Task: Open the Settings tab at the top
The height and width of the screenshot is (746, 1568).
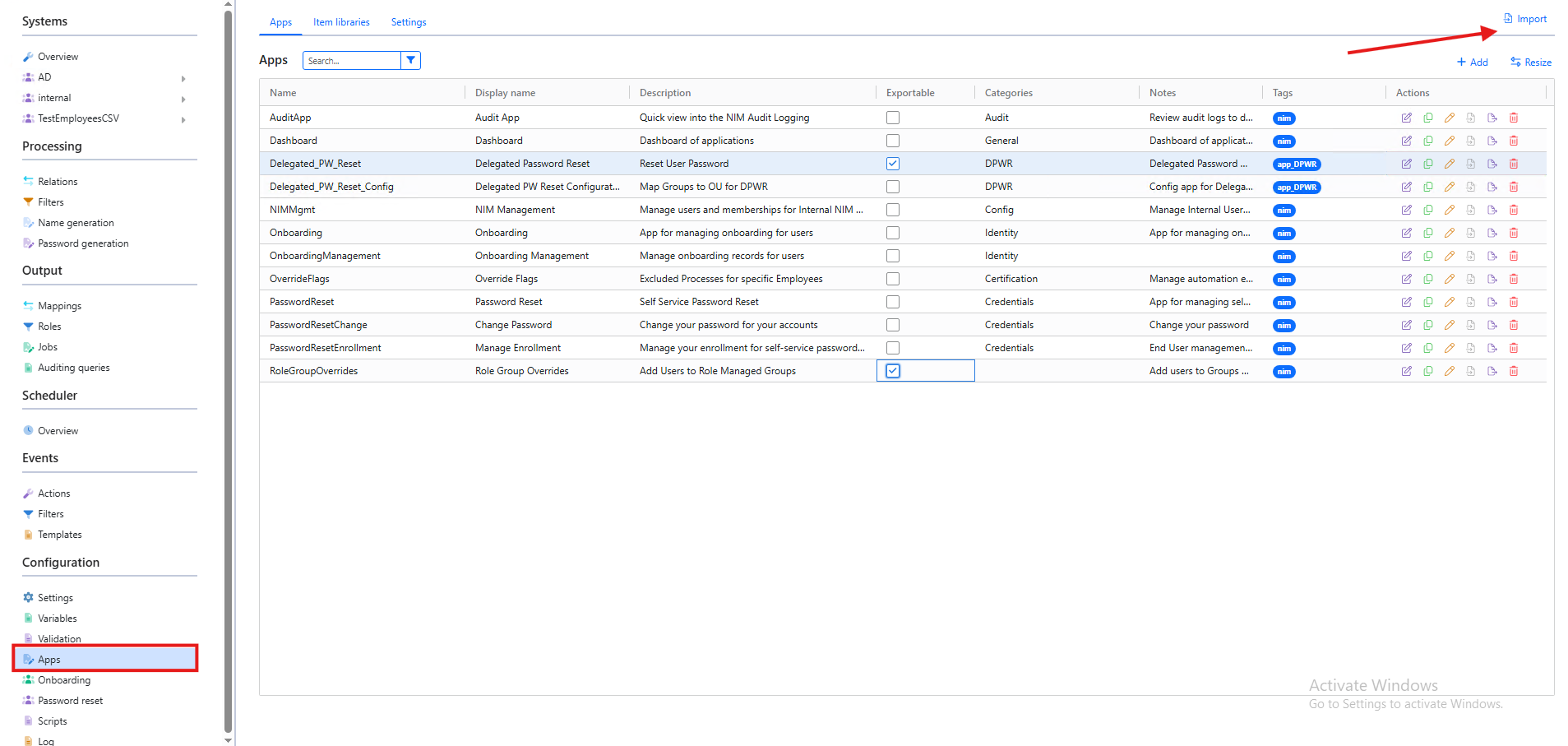Action: (x=409, y=22)
